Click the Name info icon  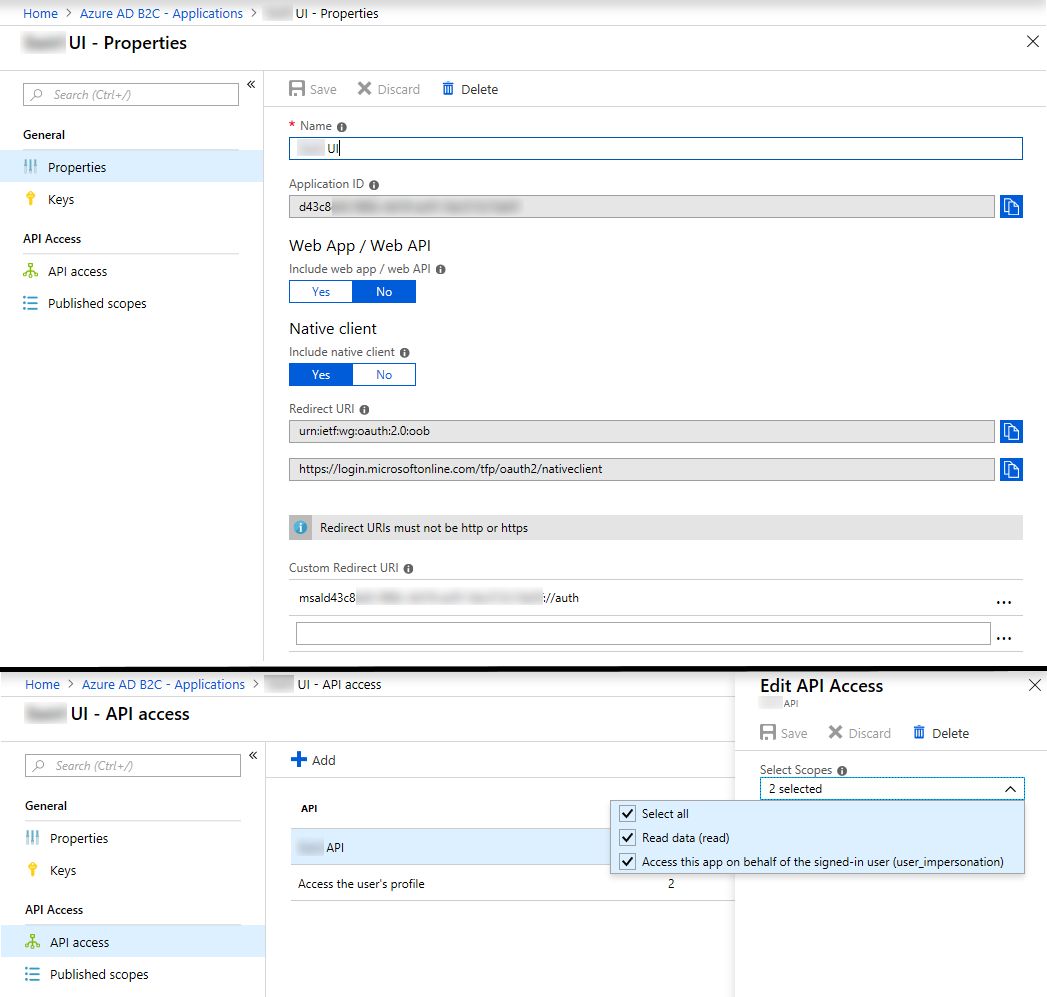[x=342, y=127]
